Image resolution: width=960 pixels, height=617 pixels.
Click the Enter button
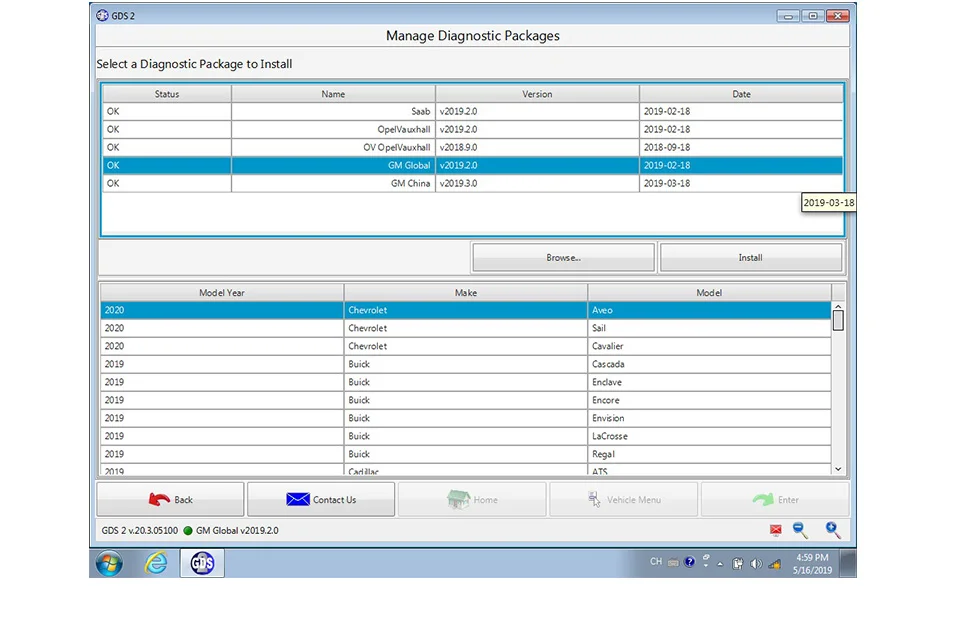click(774, 499)
